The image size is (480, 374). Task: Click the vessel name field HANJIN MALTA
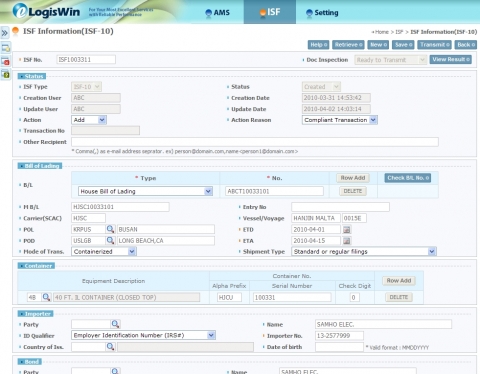pyautogui.click(x=316, y=218)
